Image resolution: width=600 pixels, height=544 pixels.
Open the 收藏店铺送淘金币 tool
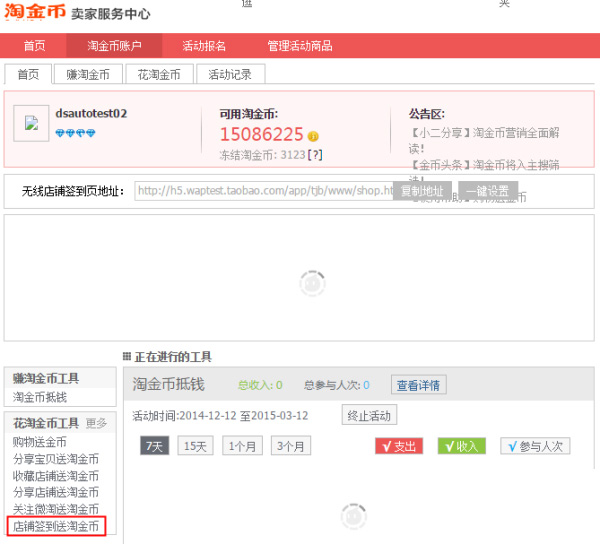[x=56, y=476]
